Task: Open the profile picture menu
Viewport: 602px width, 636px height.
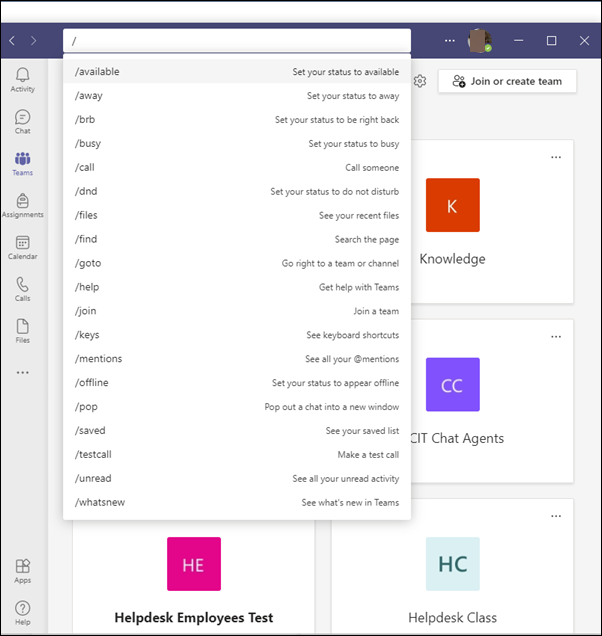Action: point(480,41)
